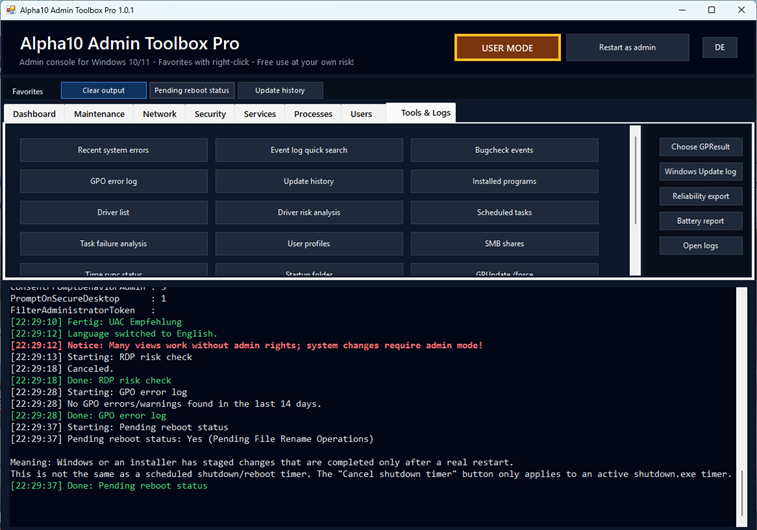757x530 pixels.
Task: Open the Network tab
Action: (x=159, y=114)
